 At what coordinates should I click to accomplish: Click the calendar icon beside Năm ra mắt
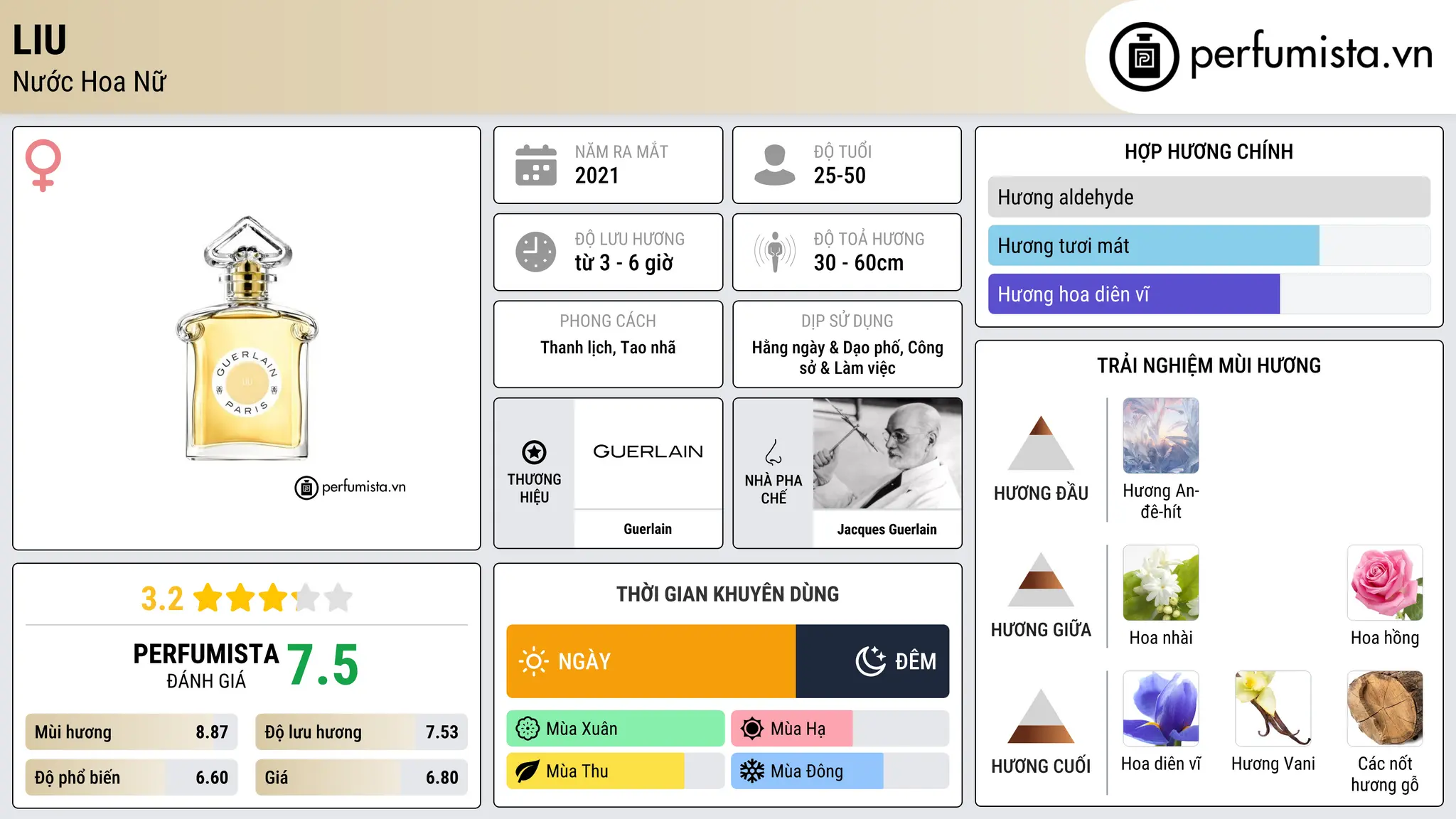click(x=536, y=165)
